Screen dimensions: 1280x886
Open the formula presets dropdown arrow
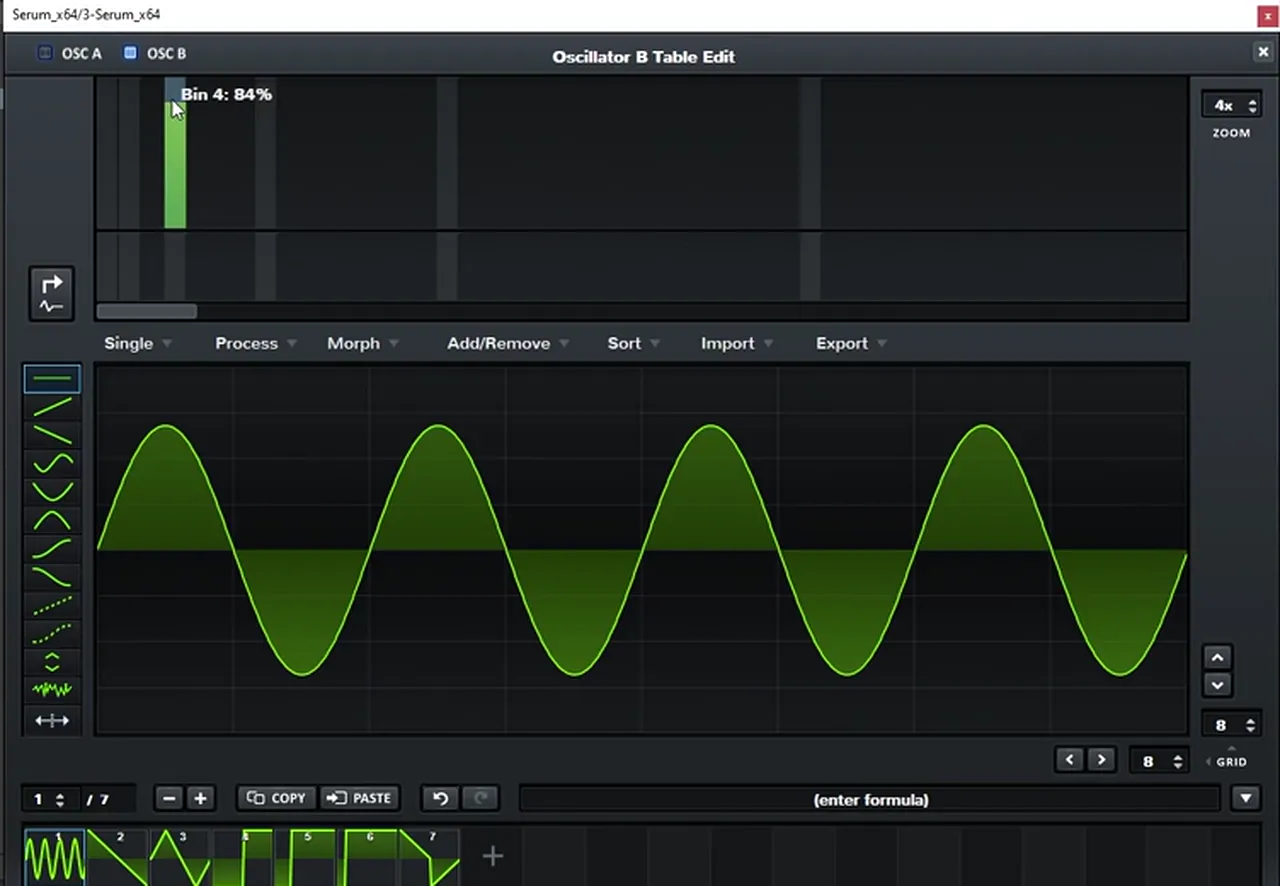click(x=1246, y=798)
